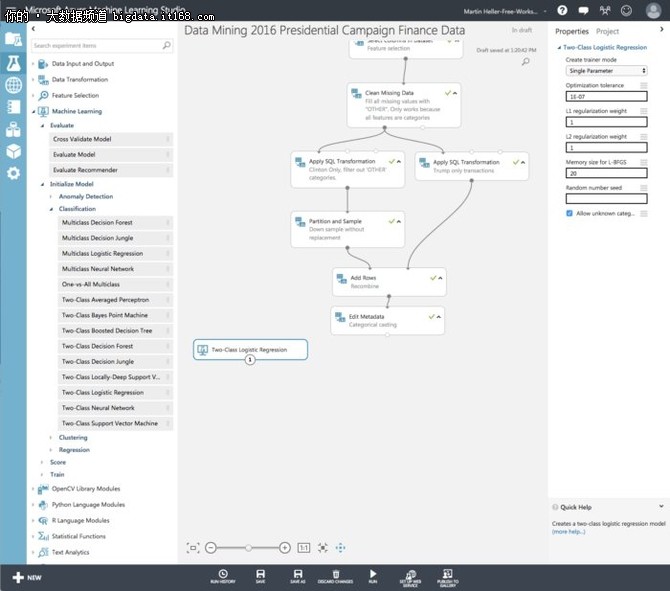The image size is (670, 591).
Task: Collapse the module palette left arrow
Action: click(x=33, y=29)
